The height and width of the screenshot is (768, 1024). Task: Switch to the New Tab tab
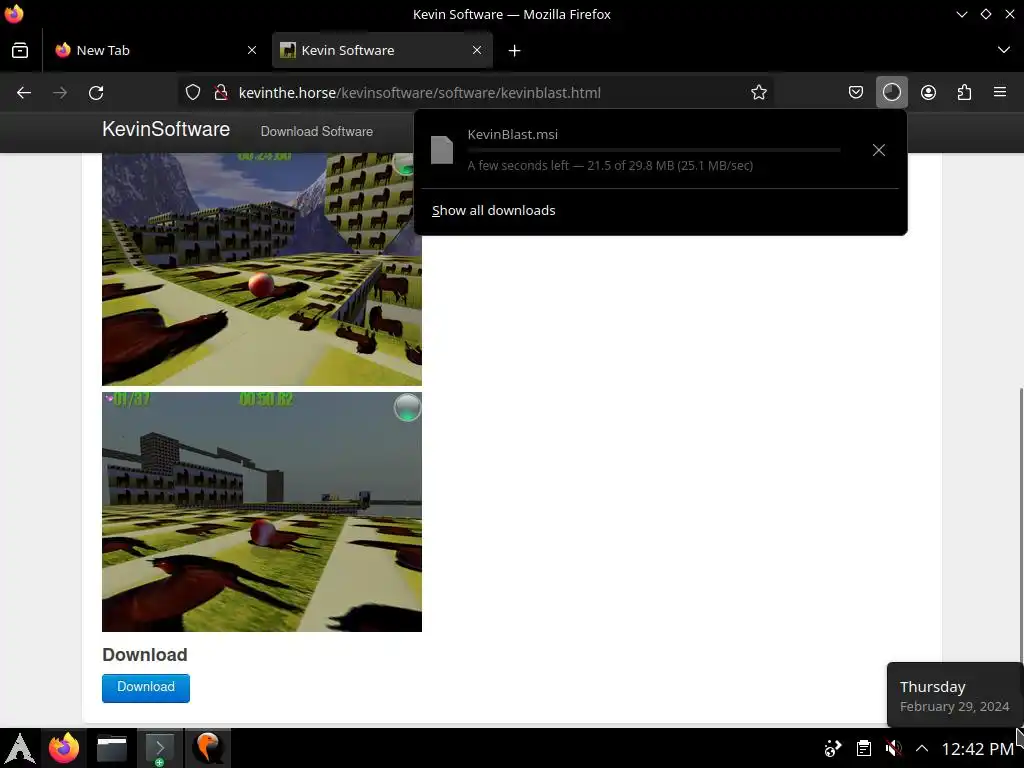point(155,50)
